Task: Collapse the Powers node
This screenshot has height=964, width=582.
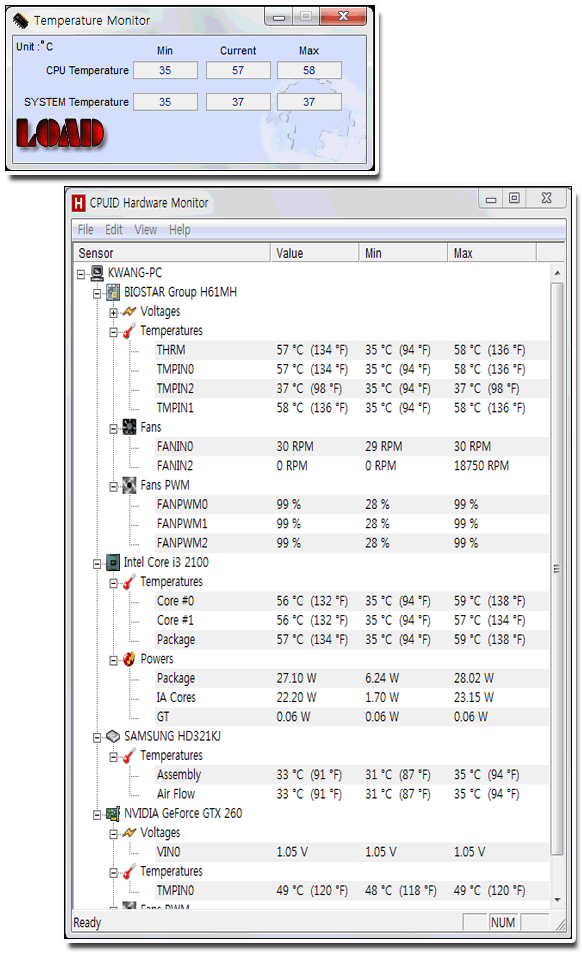Action: (114, 661)
